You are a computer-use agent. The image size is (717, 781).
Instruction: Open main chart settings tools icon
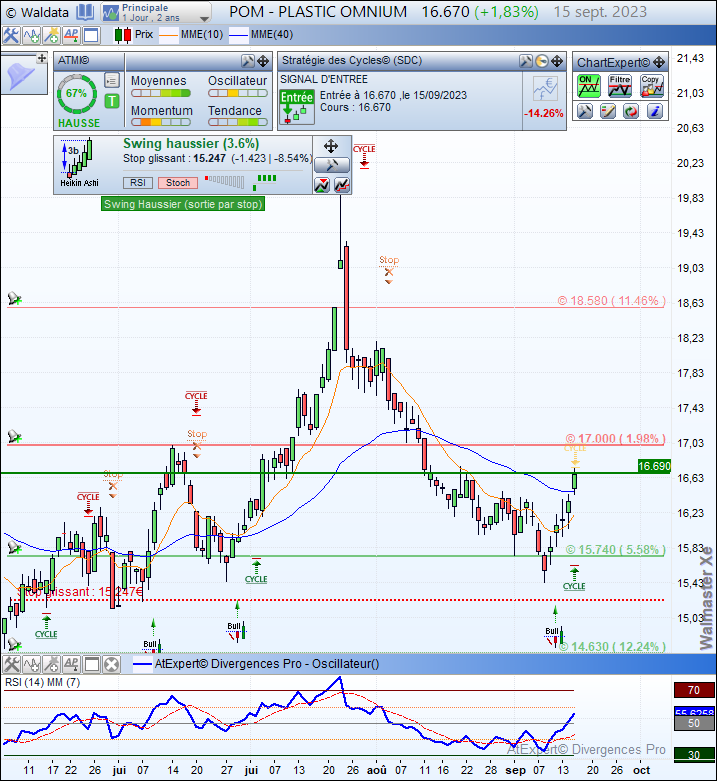[x=10, y=35]
